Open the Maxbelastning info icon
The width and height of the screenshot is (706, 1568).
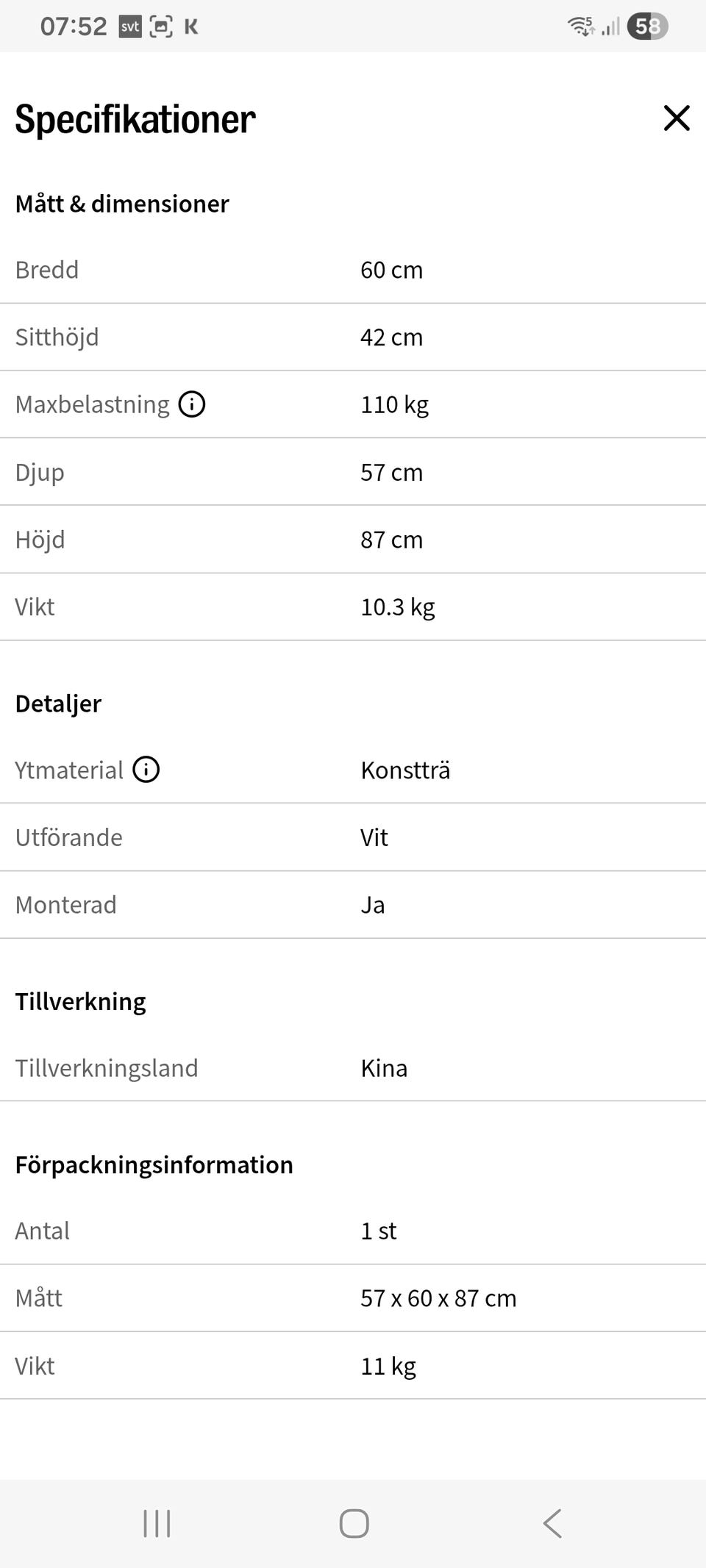pos(192,404)
